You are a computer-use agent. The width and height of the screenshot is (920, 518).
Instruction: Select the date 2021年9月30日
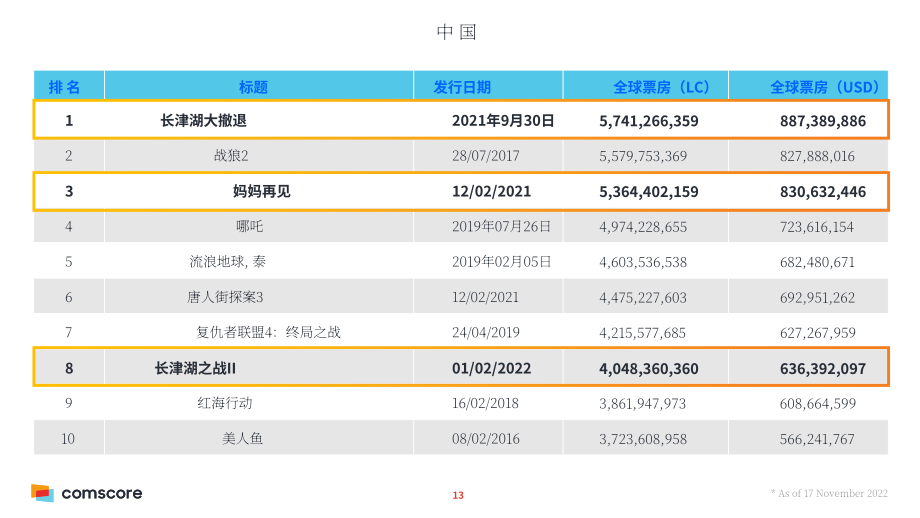pos(503,121)
